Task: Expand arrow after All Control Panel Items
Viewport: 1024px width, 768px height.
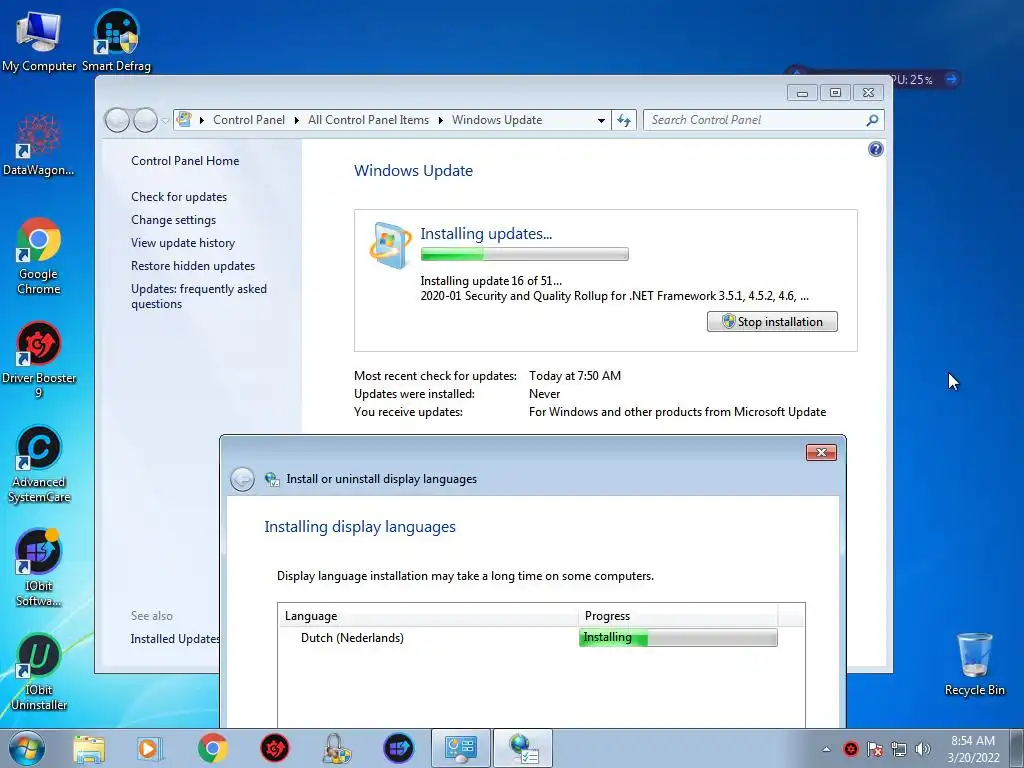Action: coord(440,120)
